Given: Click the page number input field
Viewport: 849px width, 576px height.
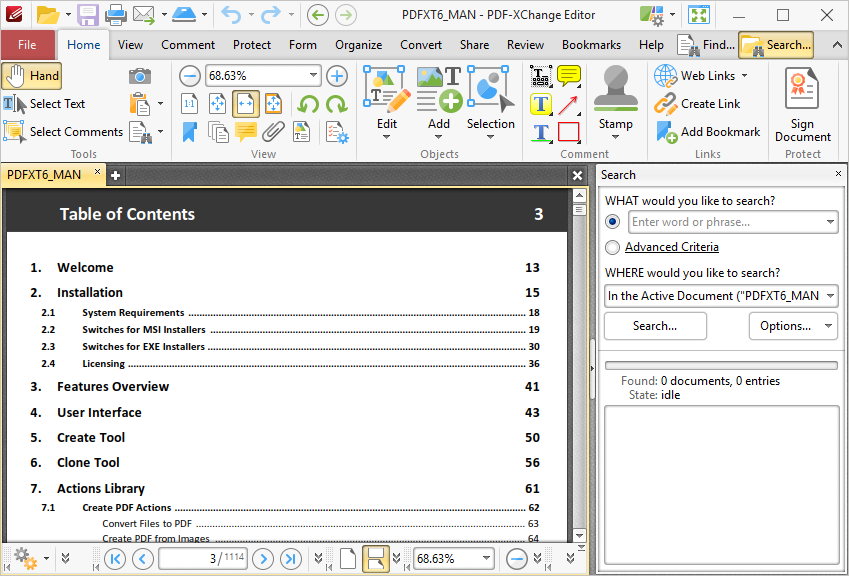Looking at the screenshot, I should click(x=203, y=558).
